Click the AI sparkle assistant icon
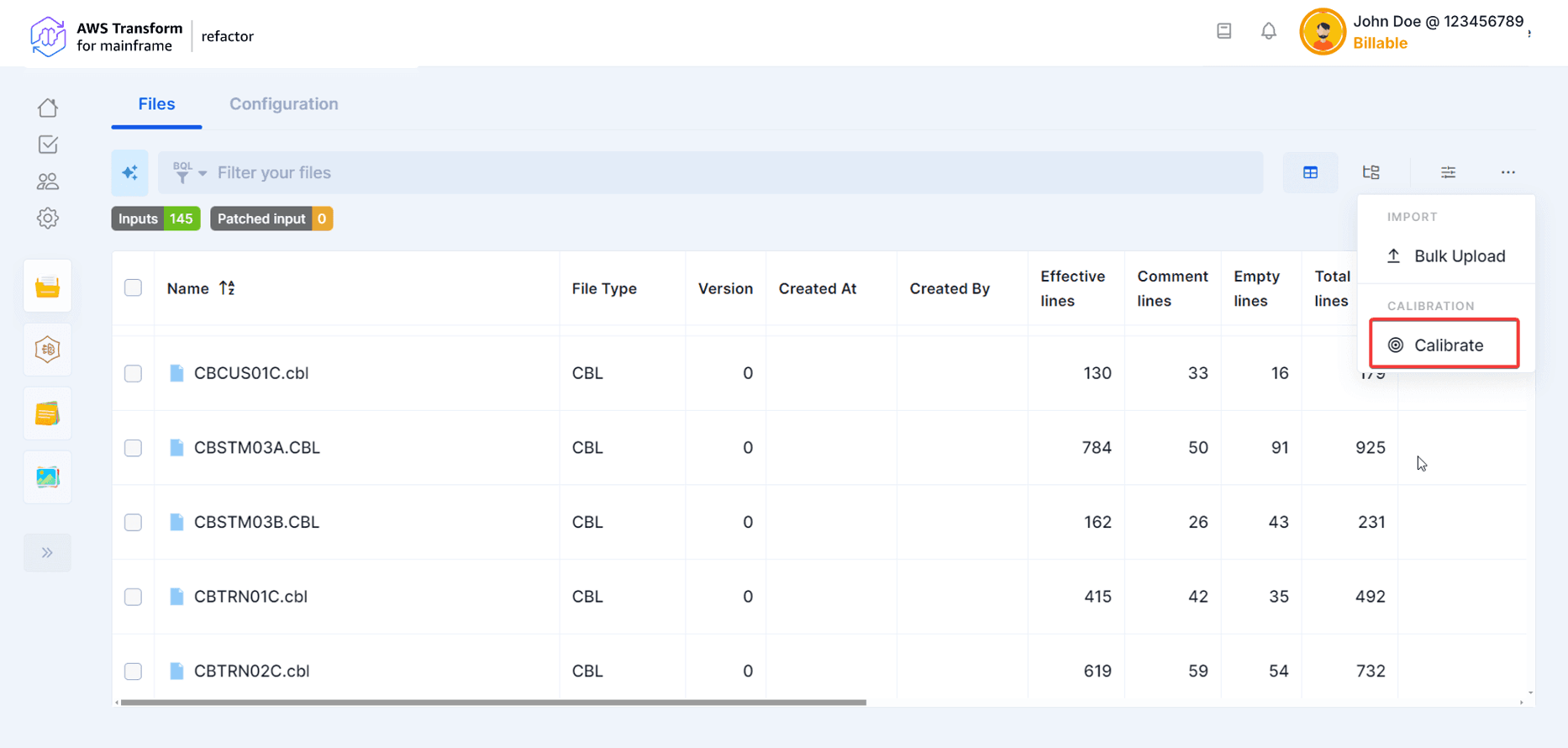The image size is (1568, 748). (x=130, y=172)
